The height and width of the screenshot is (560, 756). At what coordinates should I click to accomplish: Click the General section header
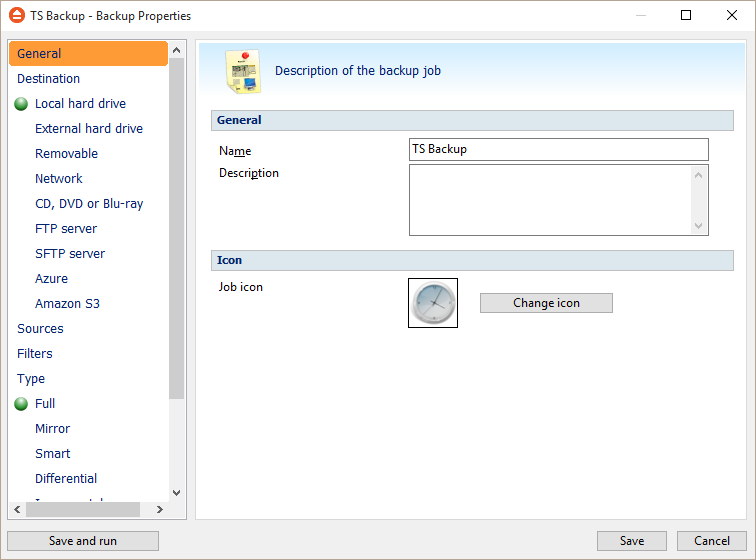coord(472,121)
